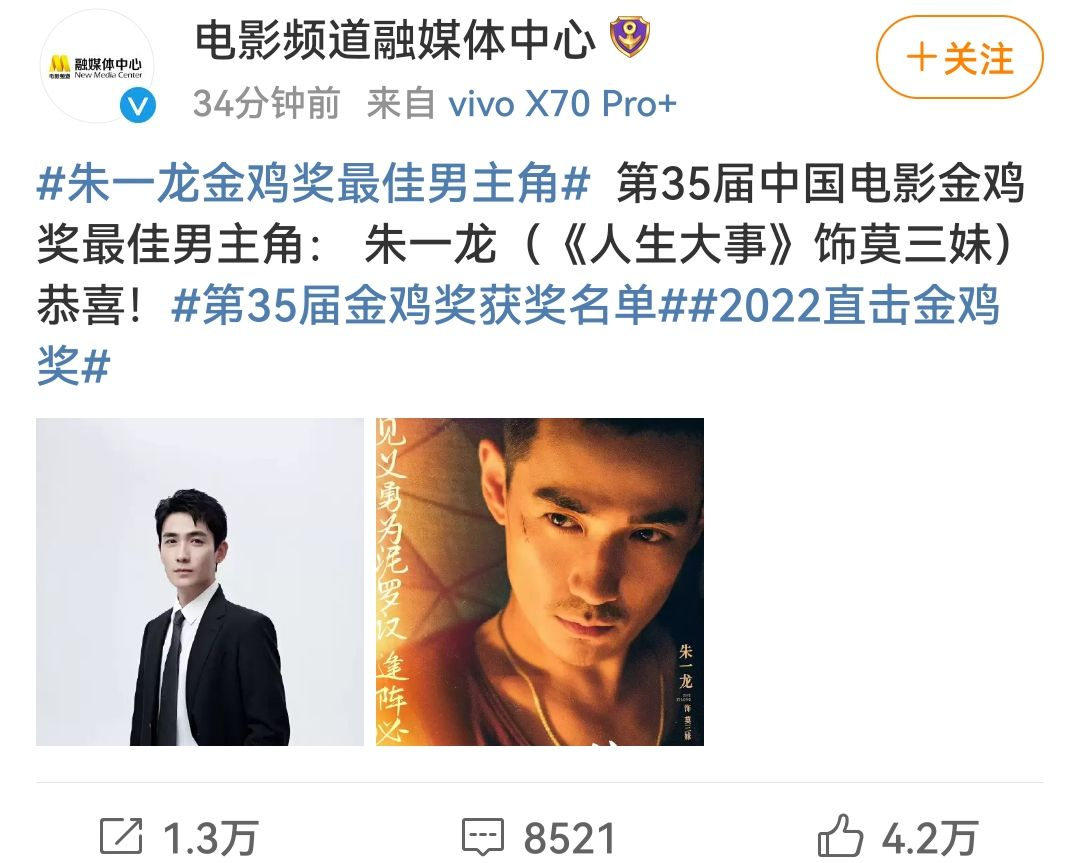Tap the purple anchor membership badge

point(630,37)
